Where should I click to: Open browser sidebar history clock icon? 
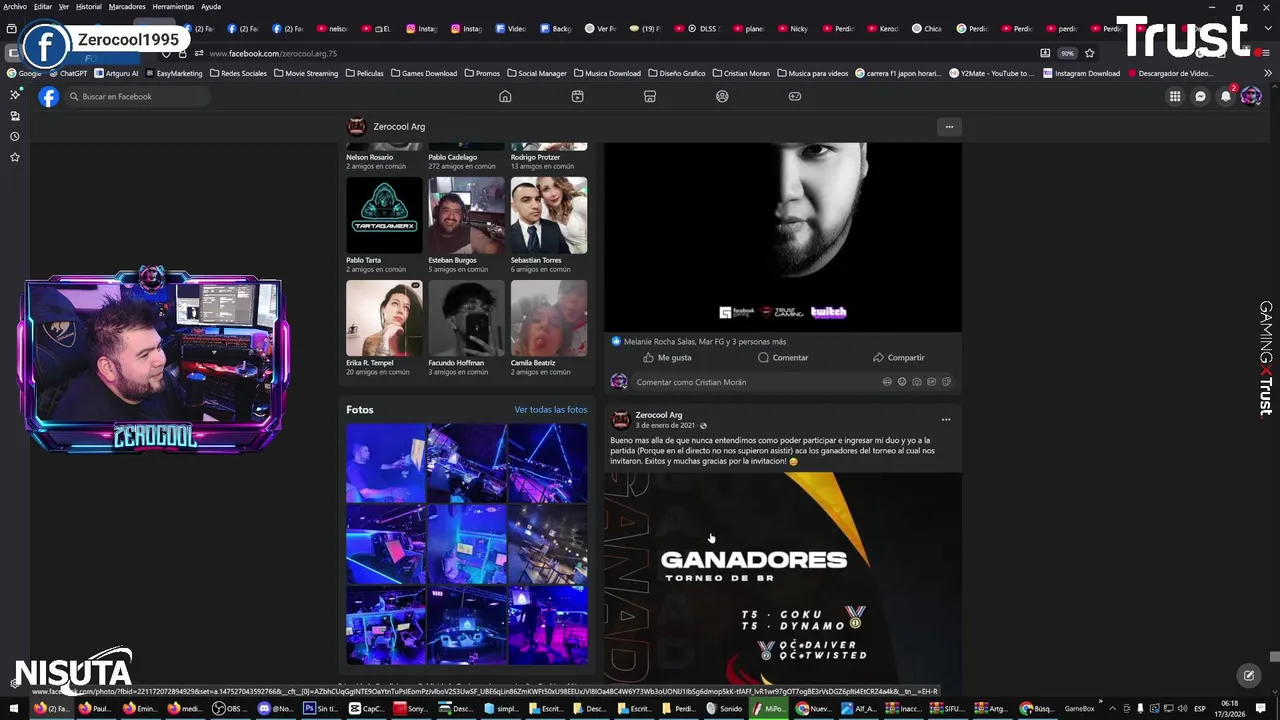tap(14, 136)
